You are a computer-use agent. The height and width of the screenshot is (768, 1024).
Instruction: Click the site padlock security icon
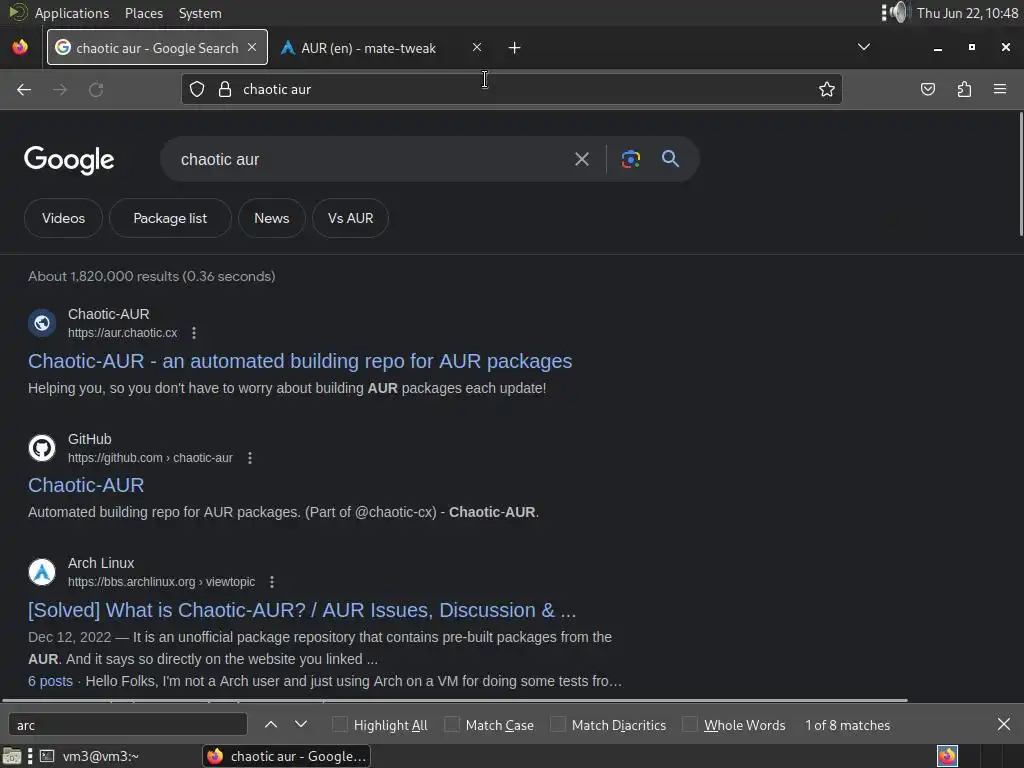point(225,89)
